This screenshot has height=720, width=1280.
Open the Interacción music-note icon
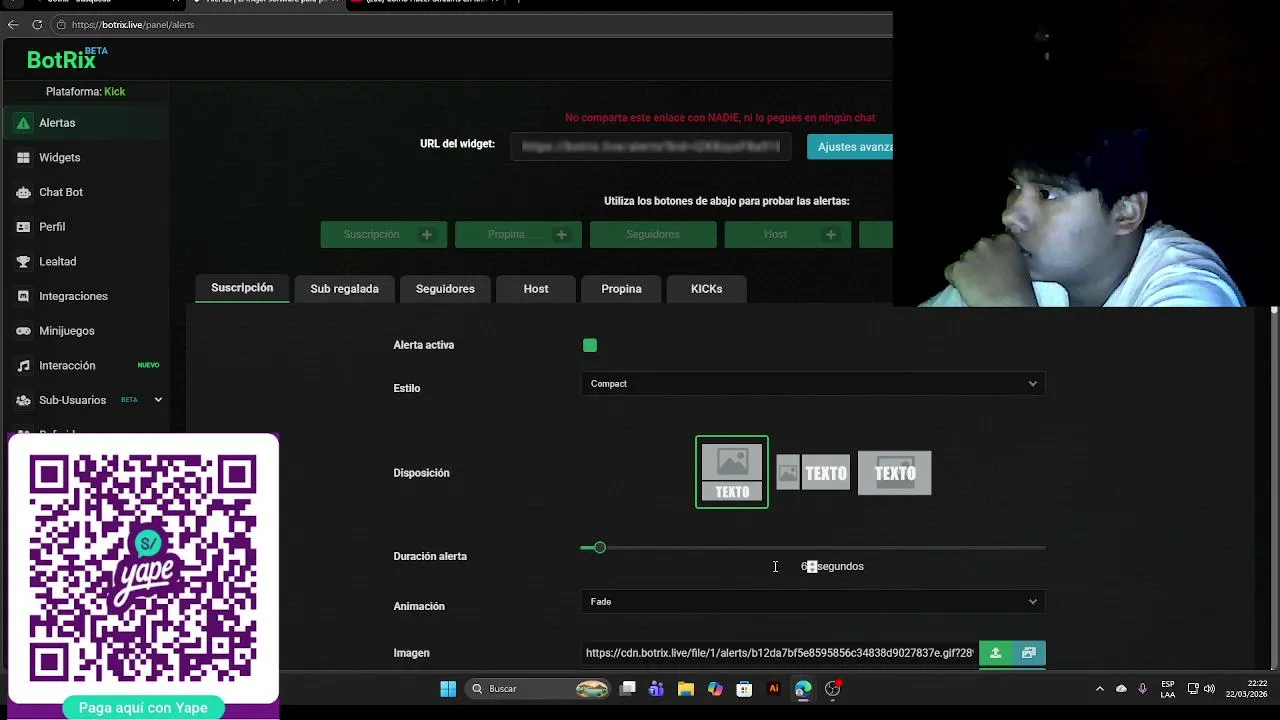[23, 366]
